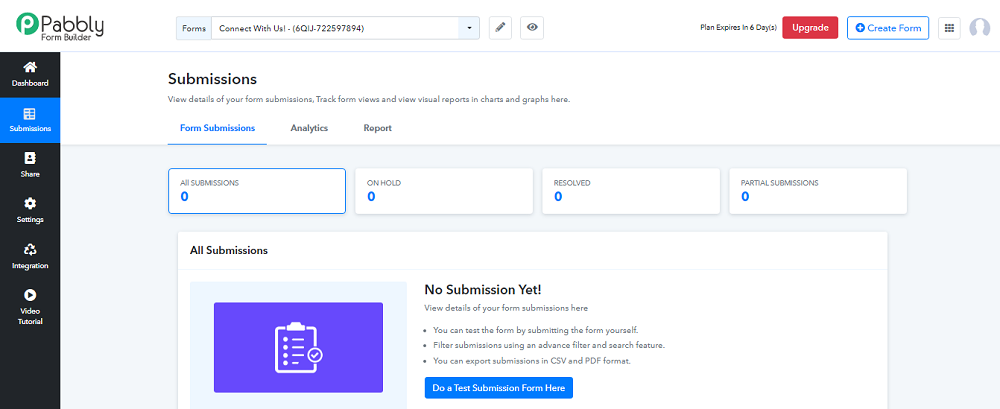Open the Video Tutorial sidebar item
This screenshot has height=409, width=1000.
[30, 308]
